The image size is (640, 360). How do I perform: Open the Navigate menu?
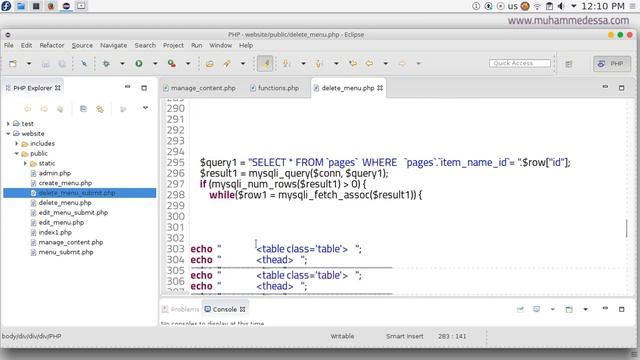click(113, 45)
